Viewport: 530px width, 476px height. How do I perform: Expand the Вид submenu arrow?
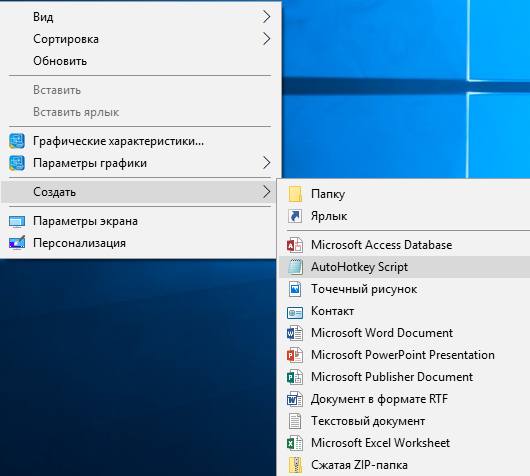(x=266, y=17)
